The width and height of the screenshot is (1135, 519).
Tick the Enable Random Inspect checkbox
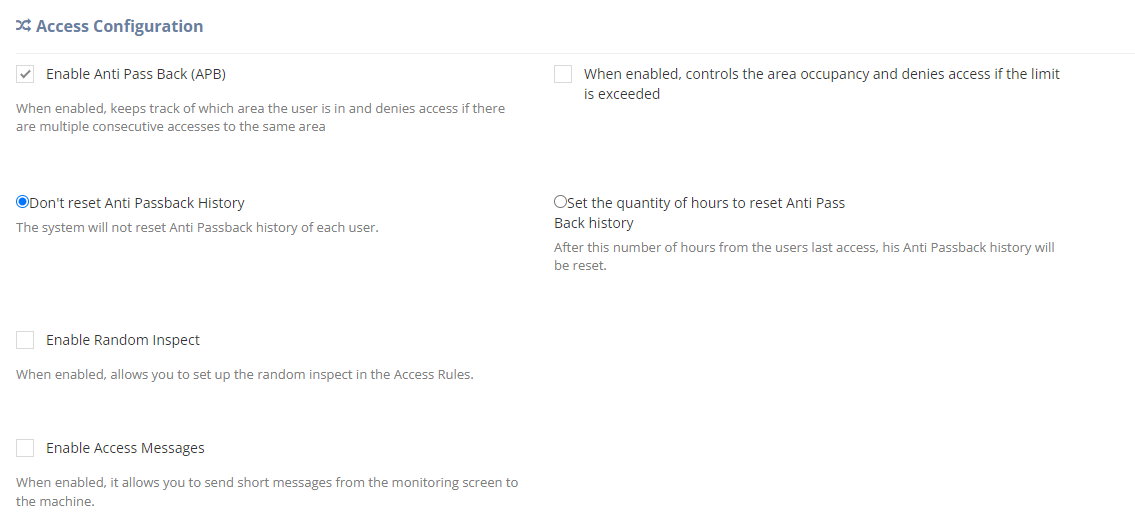(x=25, y=339)
